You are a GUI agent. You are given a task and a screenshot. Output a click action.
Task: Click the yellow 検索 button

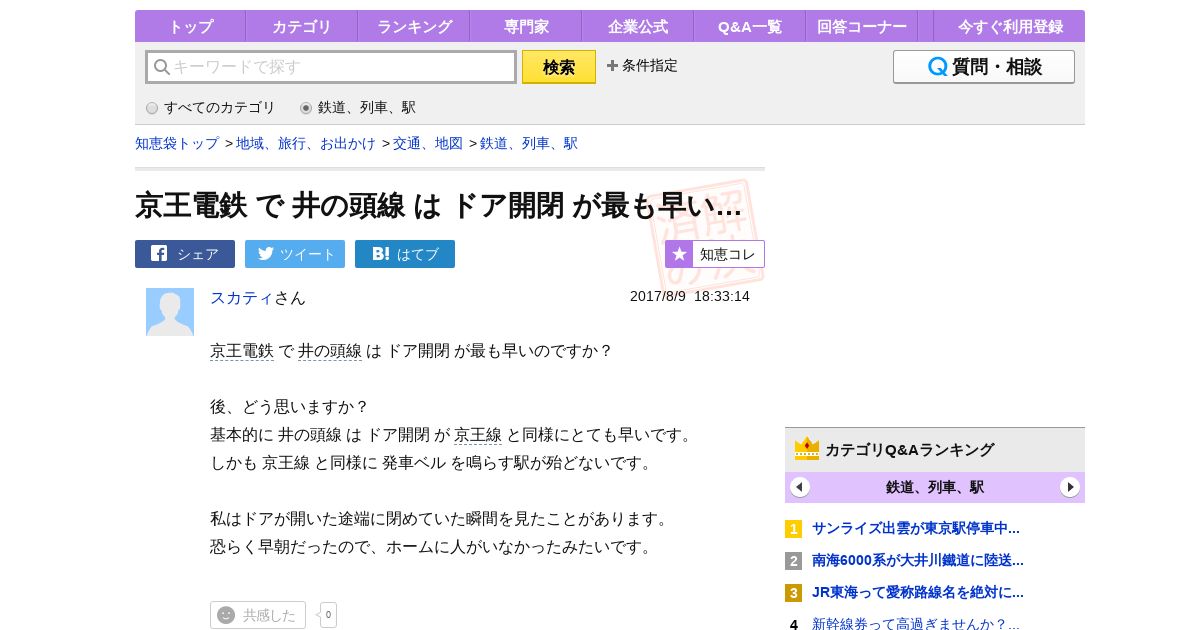[x=559, y=67]
